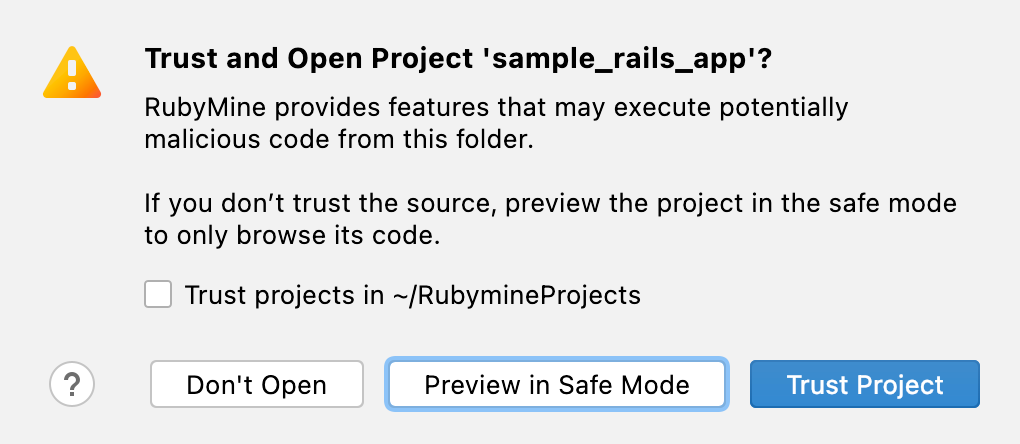Viewport: 1020px width, 444px height.
Task: Click the 'If you don't trust the source' sentence
Action: coord(322,205)
